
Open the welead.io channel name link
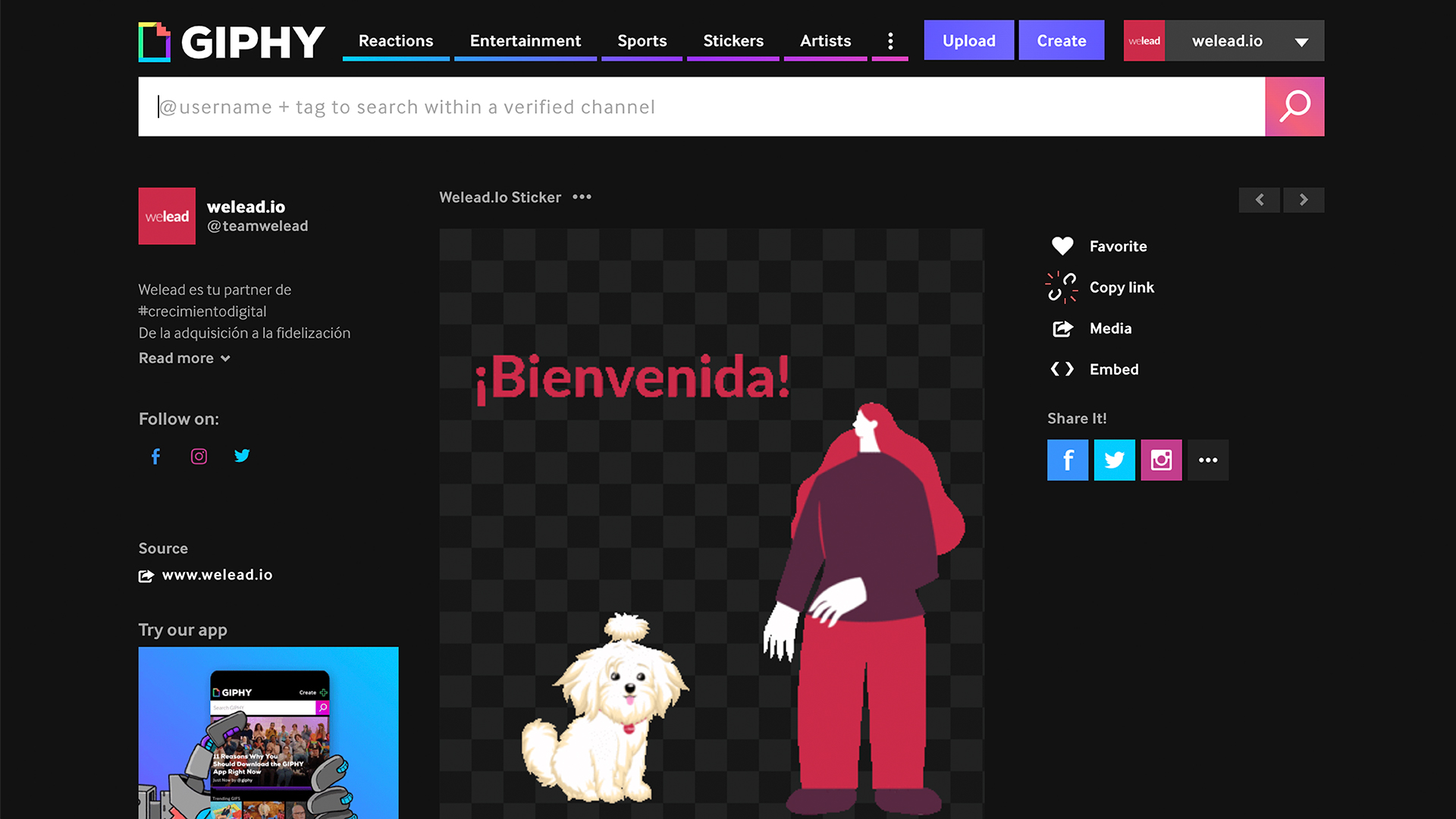point(246,206)
